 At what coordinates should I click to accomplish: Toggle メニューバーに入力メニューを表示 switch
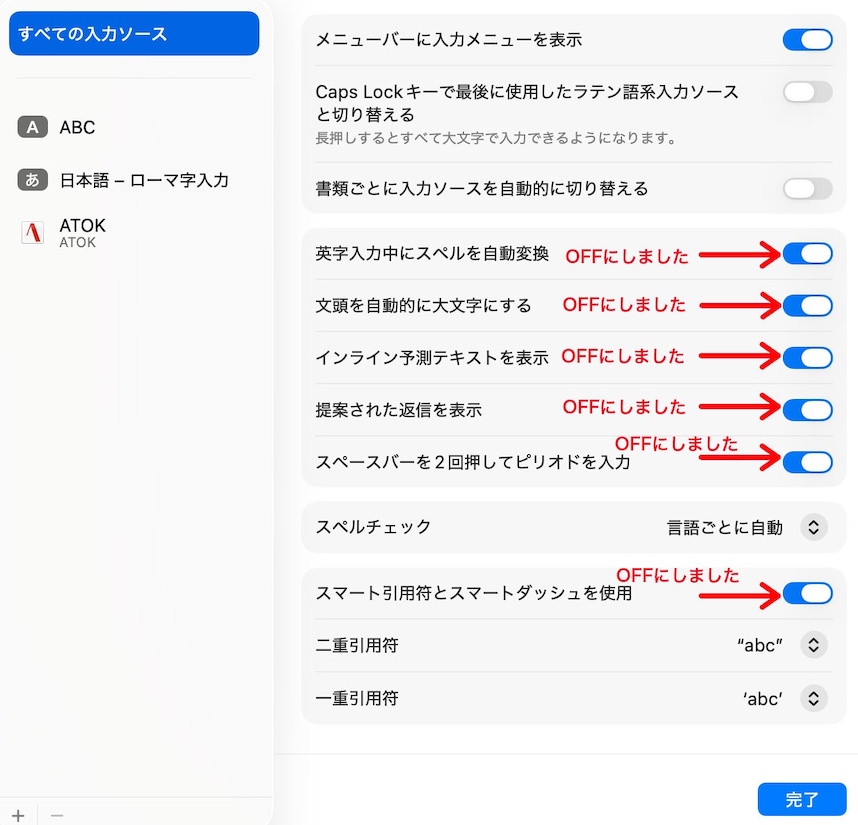click(x=807, y=40)
